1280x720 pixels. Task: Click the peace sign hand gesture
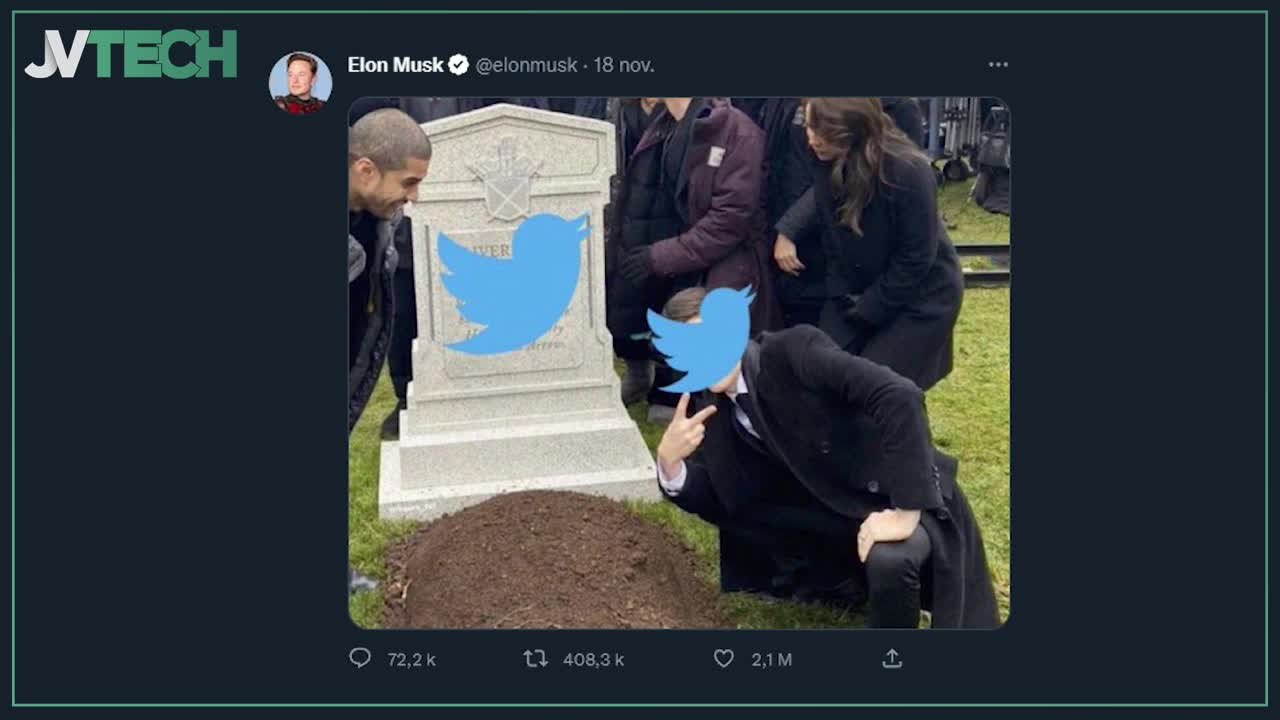tap(685, 430)
